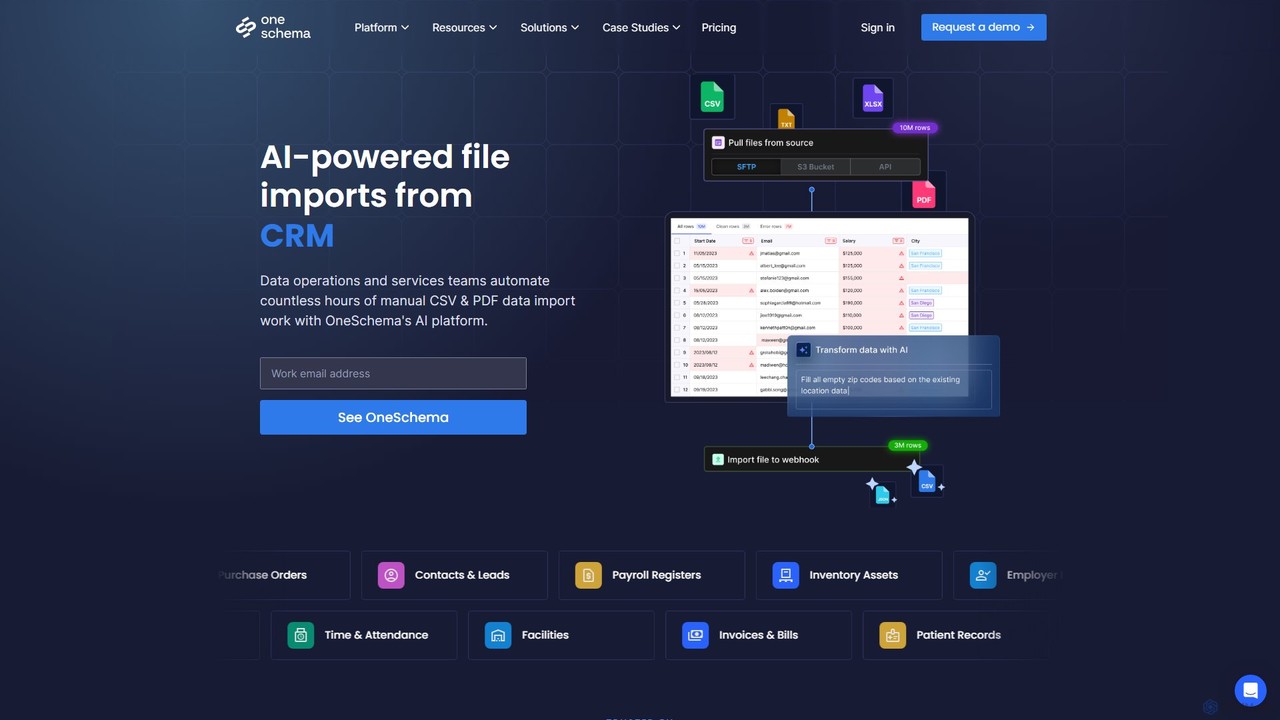This screenshot has height=720, width=1280.
Task: Click the orange TXT file icon
Action: coord(786,119)
